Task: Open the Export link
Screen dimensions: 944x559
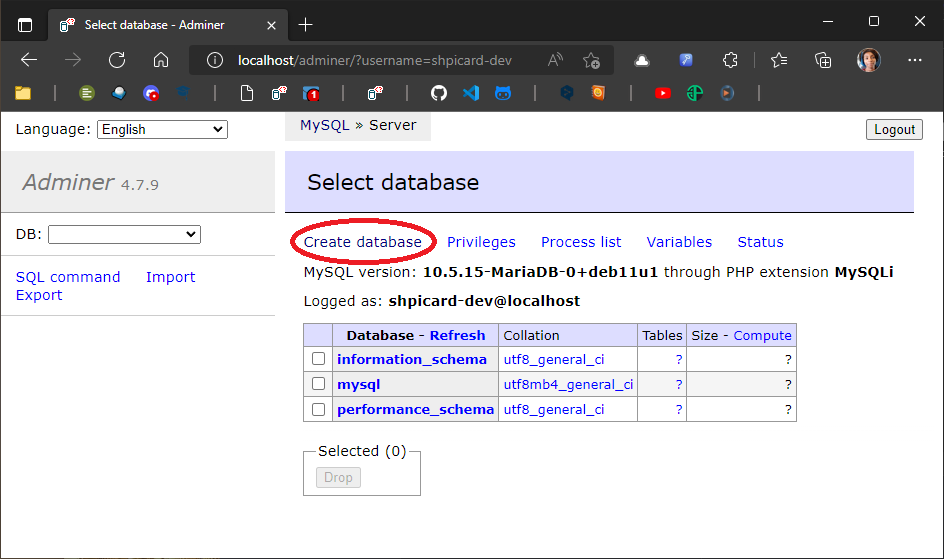Action: [39, 295]
